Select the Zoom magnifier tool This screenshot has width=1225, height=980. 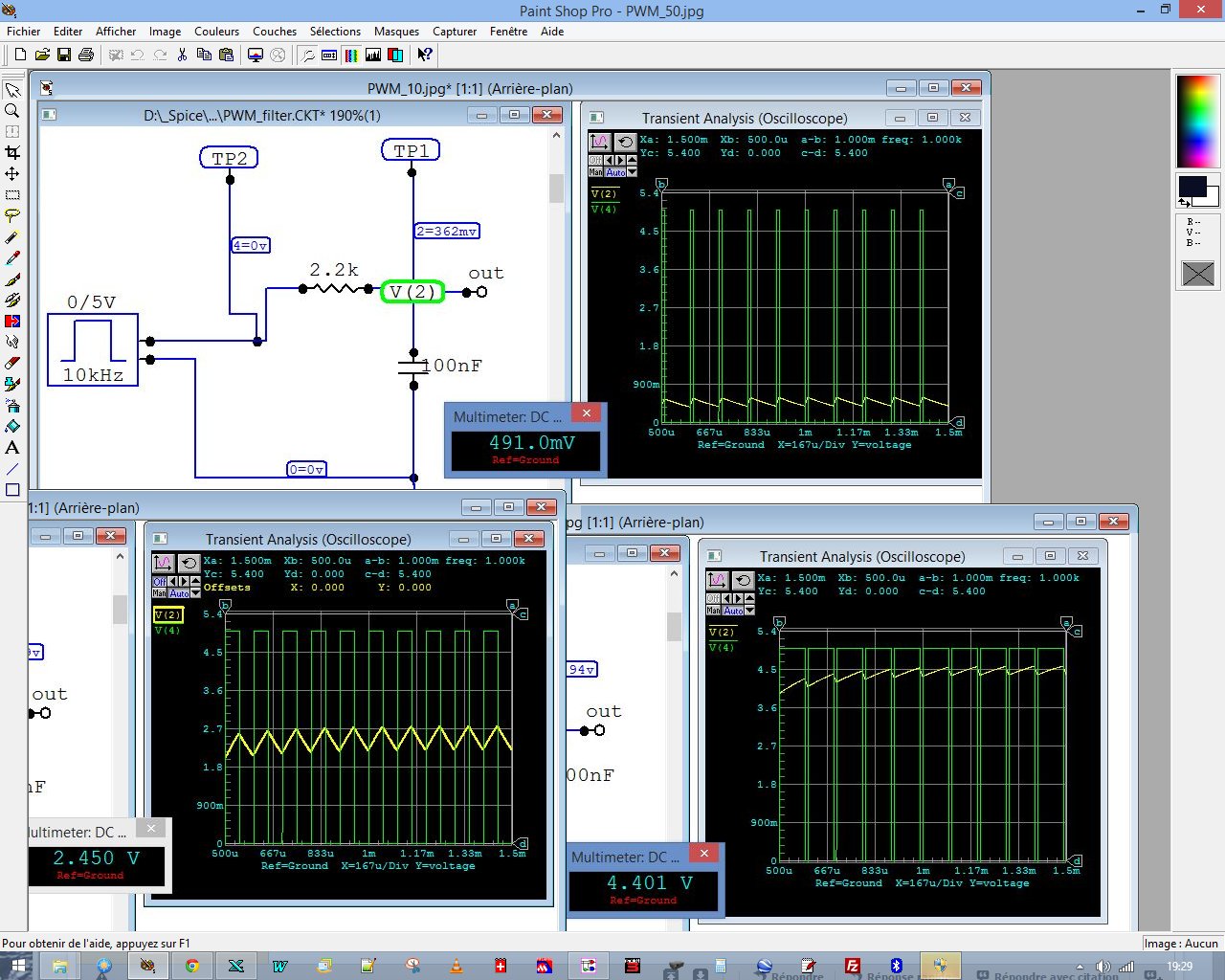point(12,110)
